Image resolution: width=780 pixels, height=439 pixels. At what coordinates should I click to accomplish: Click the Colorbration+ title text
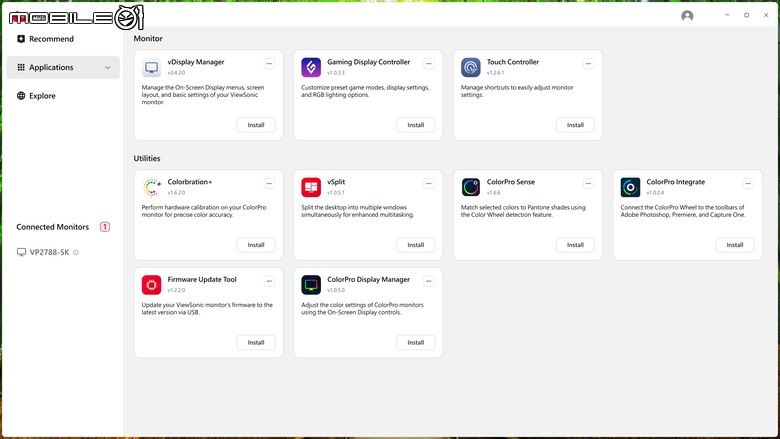pos(190,182)
